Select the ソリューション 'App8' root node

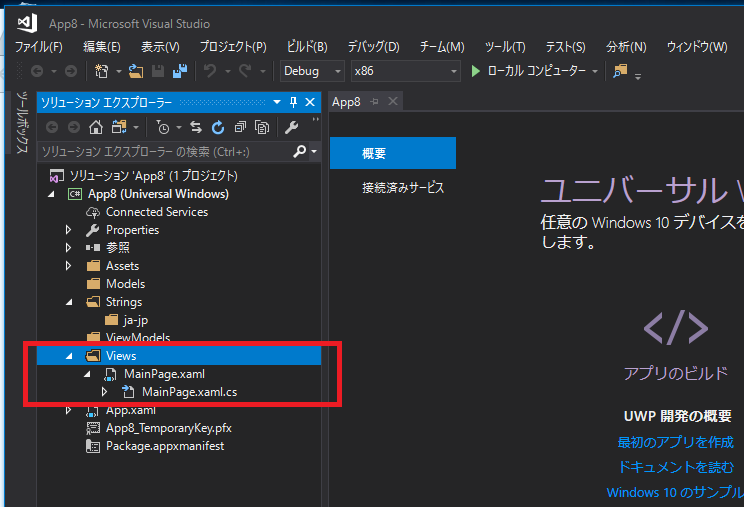tap(154, 176)
